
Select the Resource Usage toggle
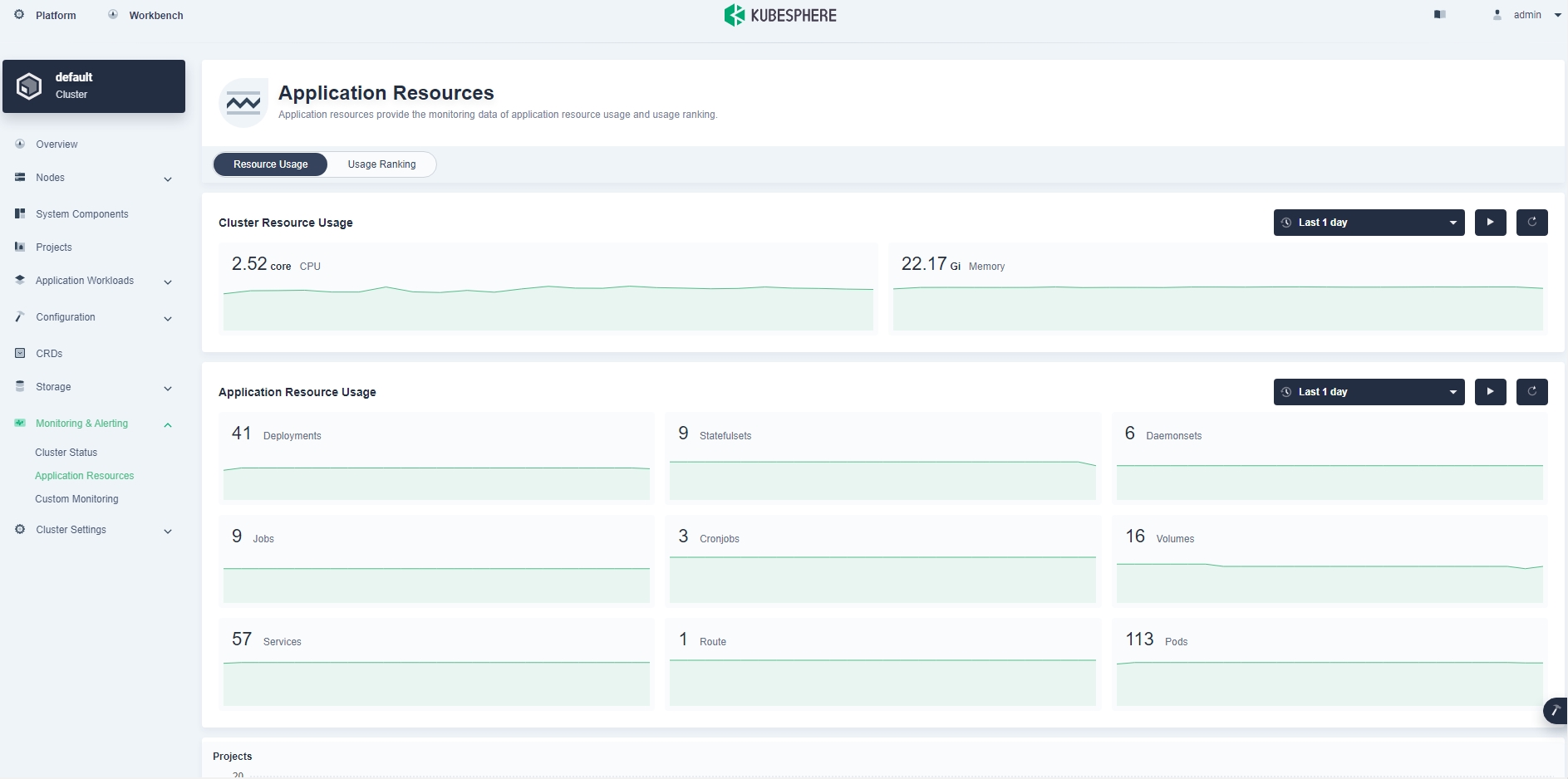[x=270, y=164]
